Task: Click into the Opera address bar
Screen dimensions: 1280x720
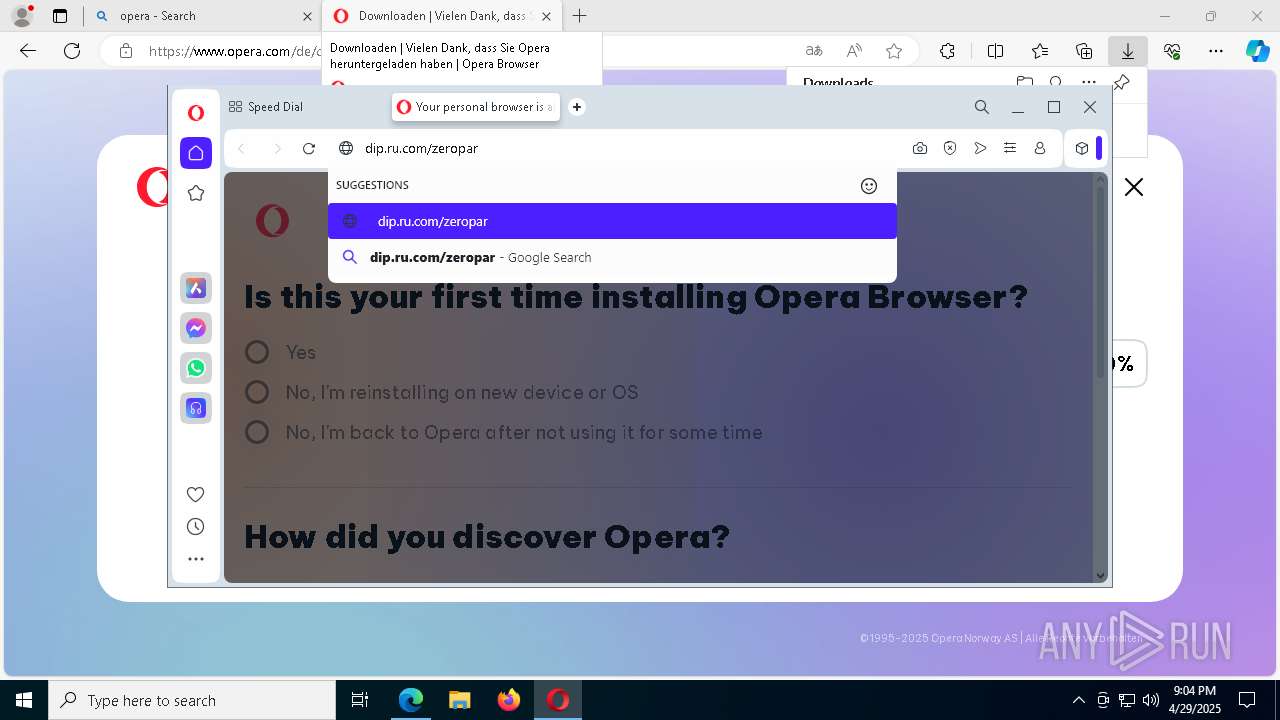Action: 620,148
